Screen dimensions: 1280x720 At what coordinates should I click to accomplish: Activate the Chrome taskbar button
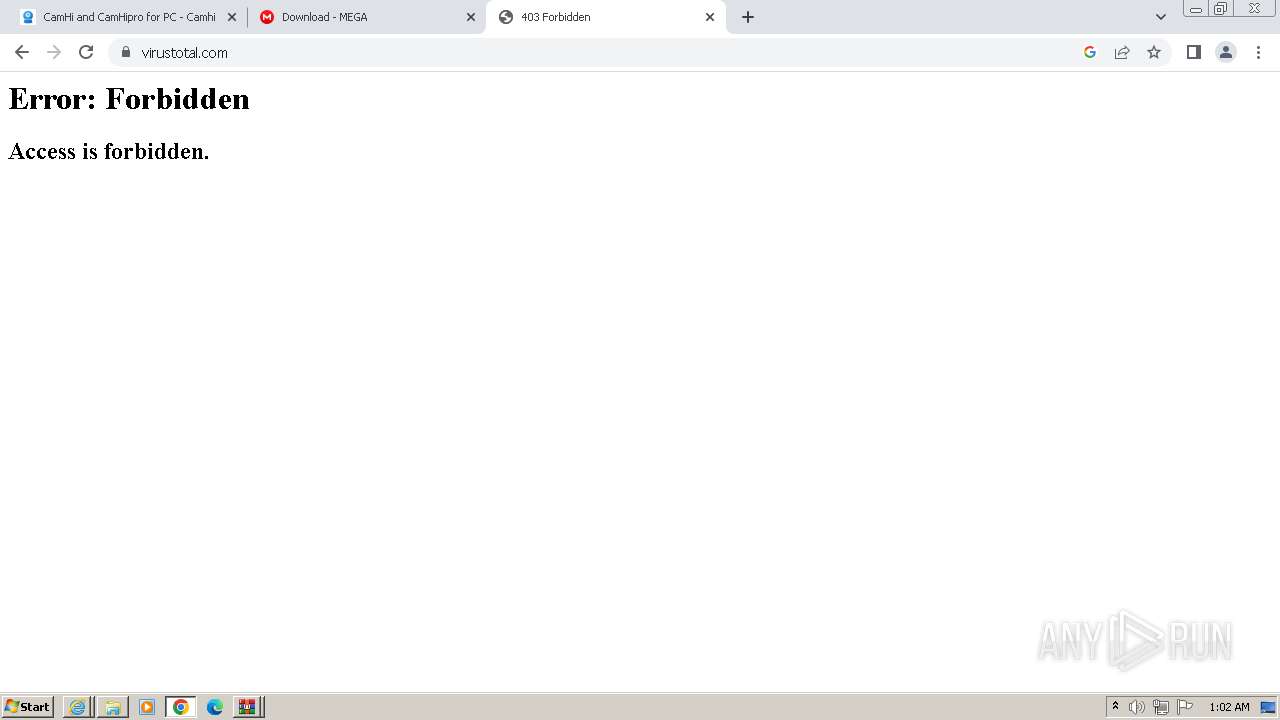click(x=181, y=707)
